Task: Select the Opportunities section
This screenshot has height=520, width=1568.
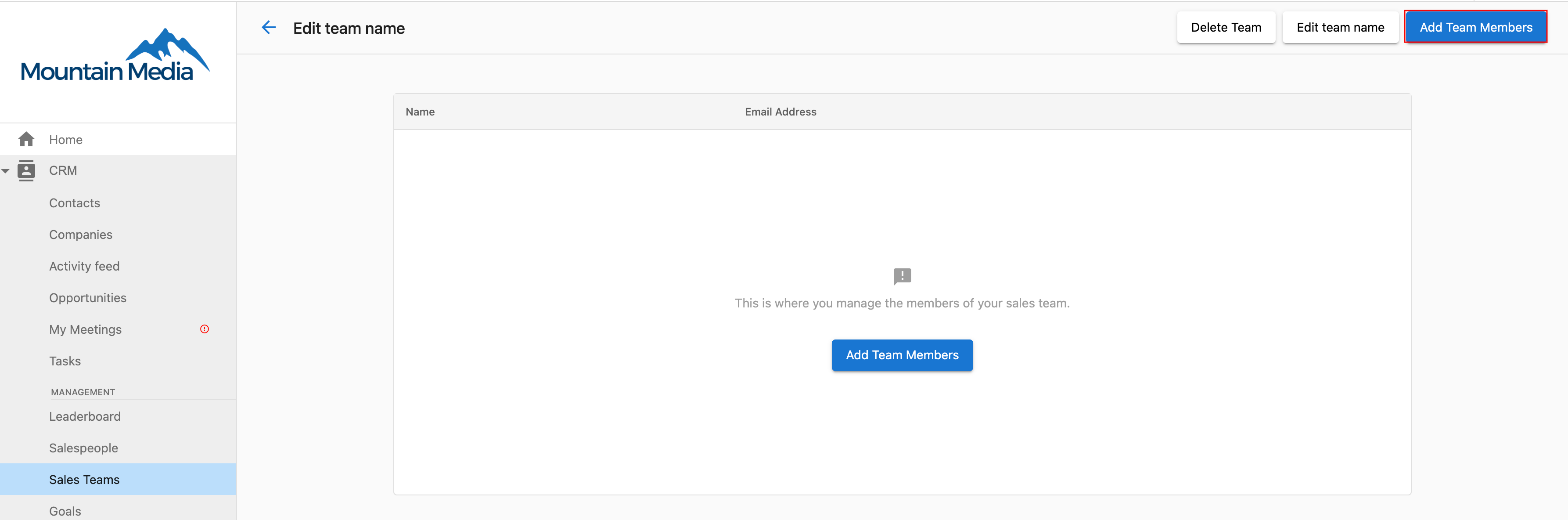Action: [x=88, y=298]
